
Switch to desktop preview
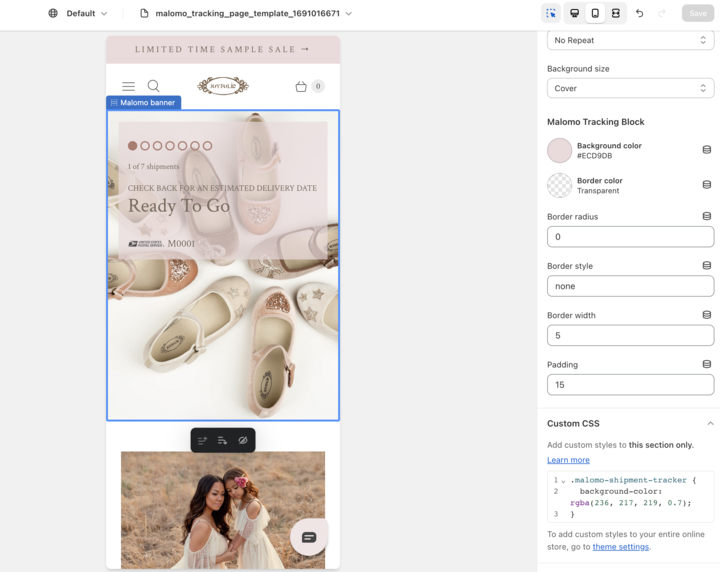[574, 13]
